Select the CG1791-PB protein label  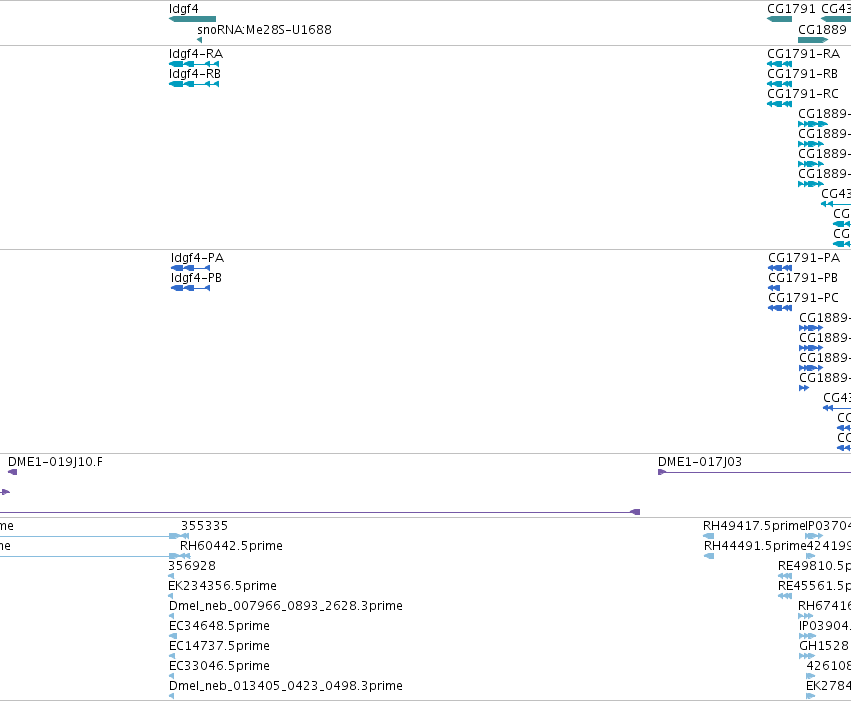click(803, 278)
